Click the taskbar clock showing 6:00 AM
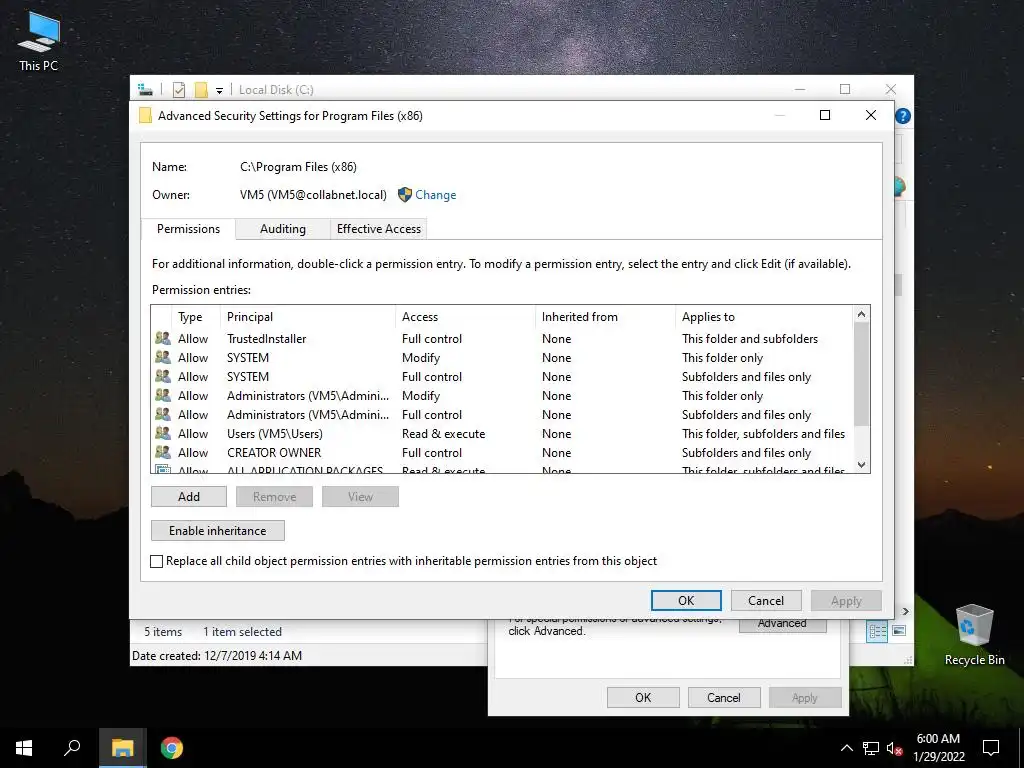Viewport: 1024px width, 768px height. [x=938, y=748]
